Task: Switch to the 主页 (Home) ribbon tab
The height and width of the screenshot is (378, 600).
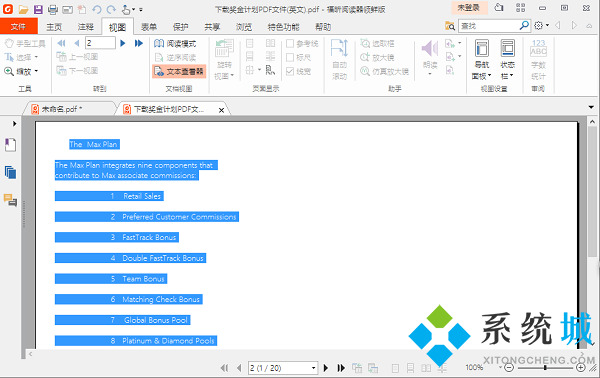Action: click(x=54, y=27)
